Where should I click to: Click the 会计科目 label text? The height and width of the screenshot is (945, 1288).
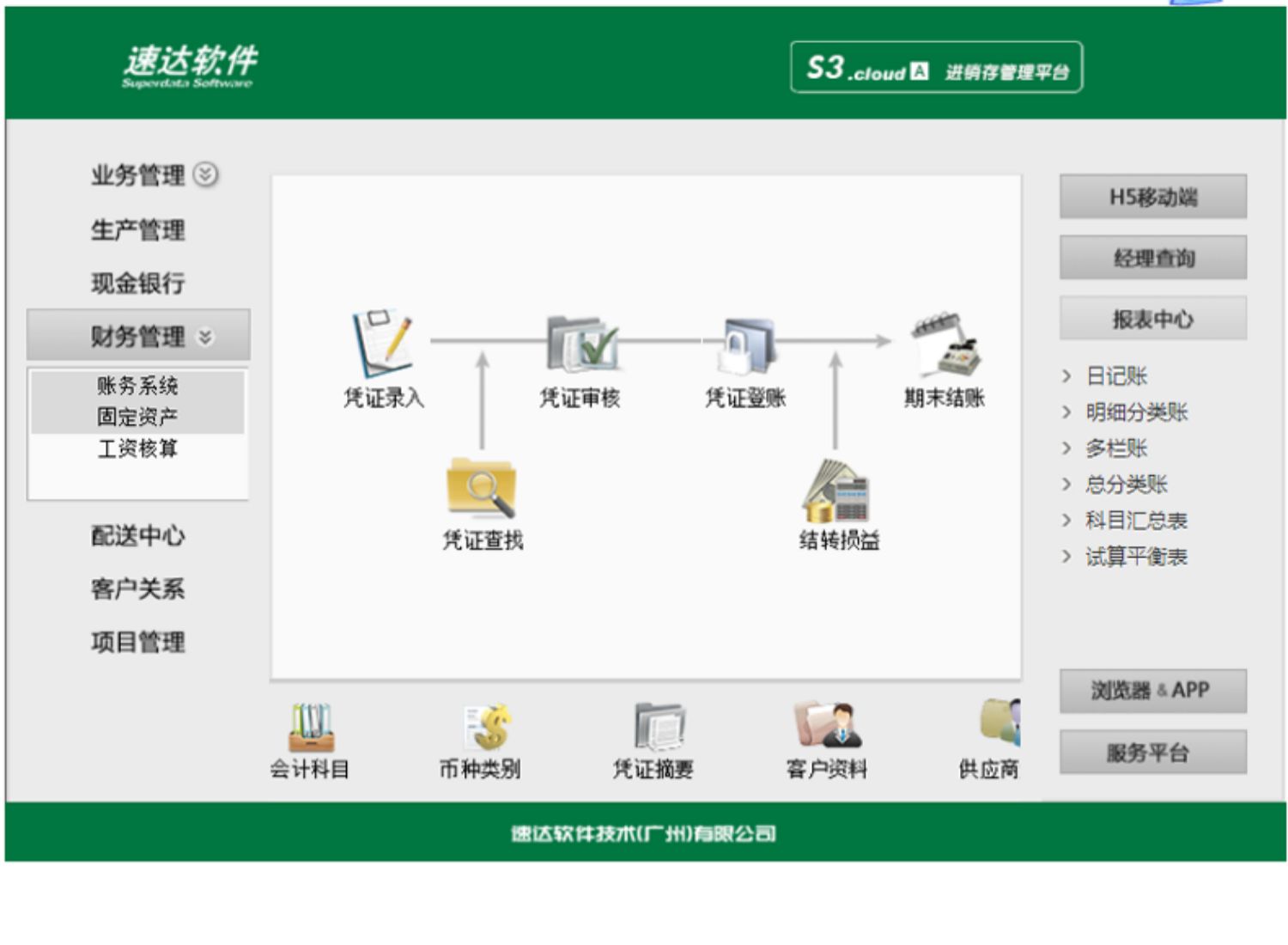click(310, 769)
